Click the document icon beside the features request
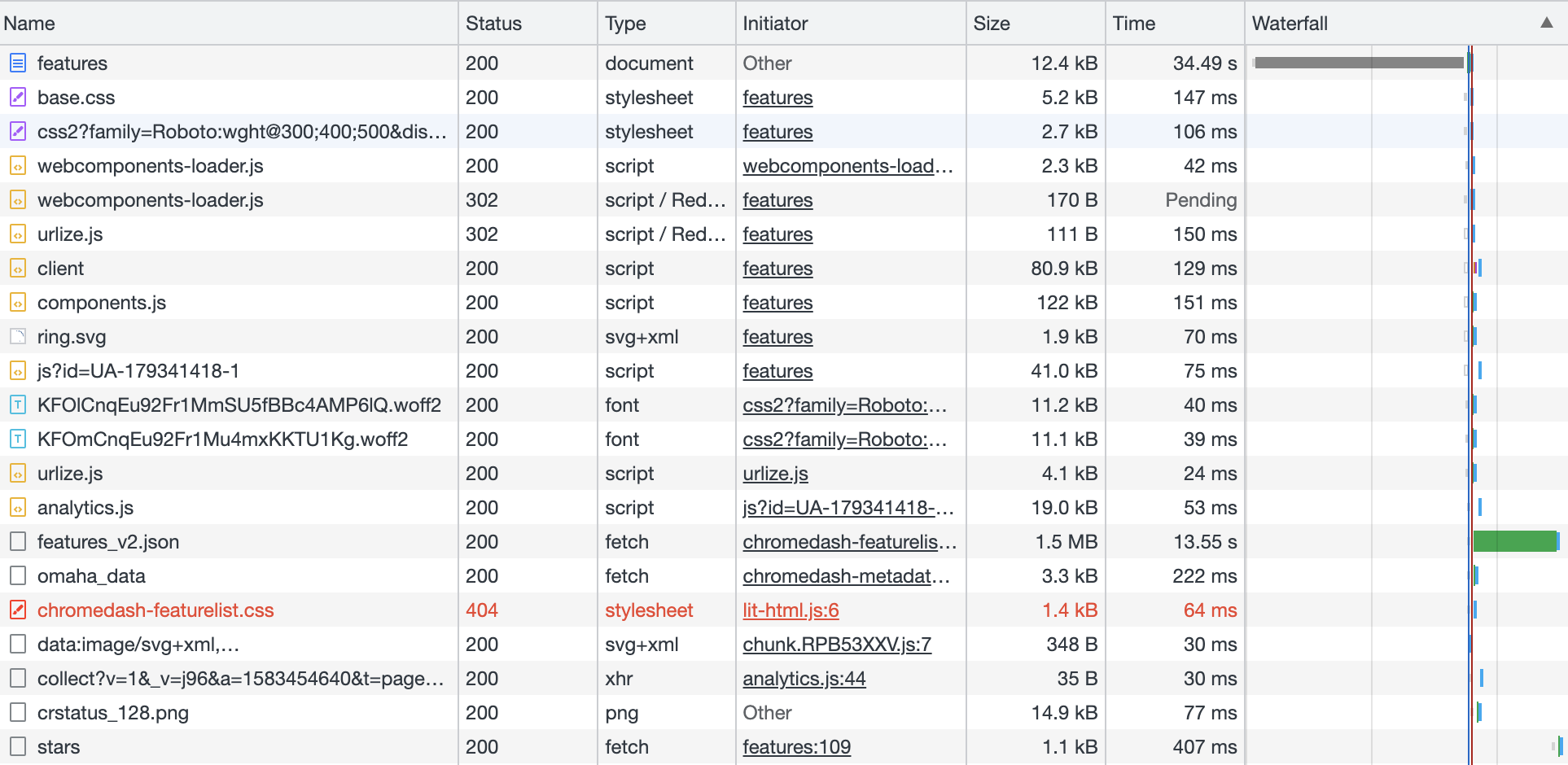 coord(17,63)
